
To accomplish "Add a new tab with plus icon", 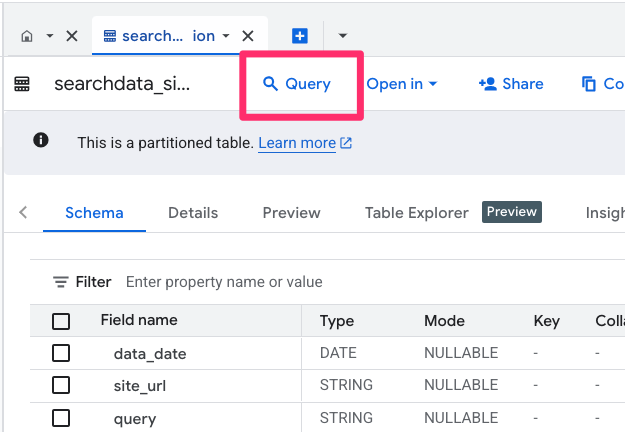I will point(300,36).
